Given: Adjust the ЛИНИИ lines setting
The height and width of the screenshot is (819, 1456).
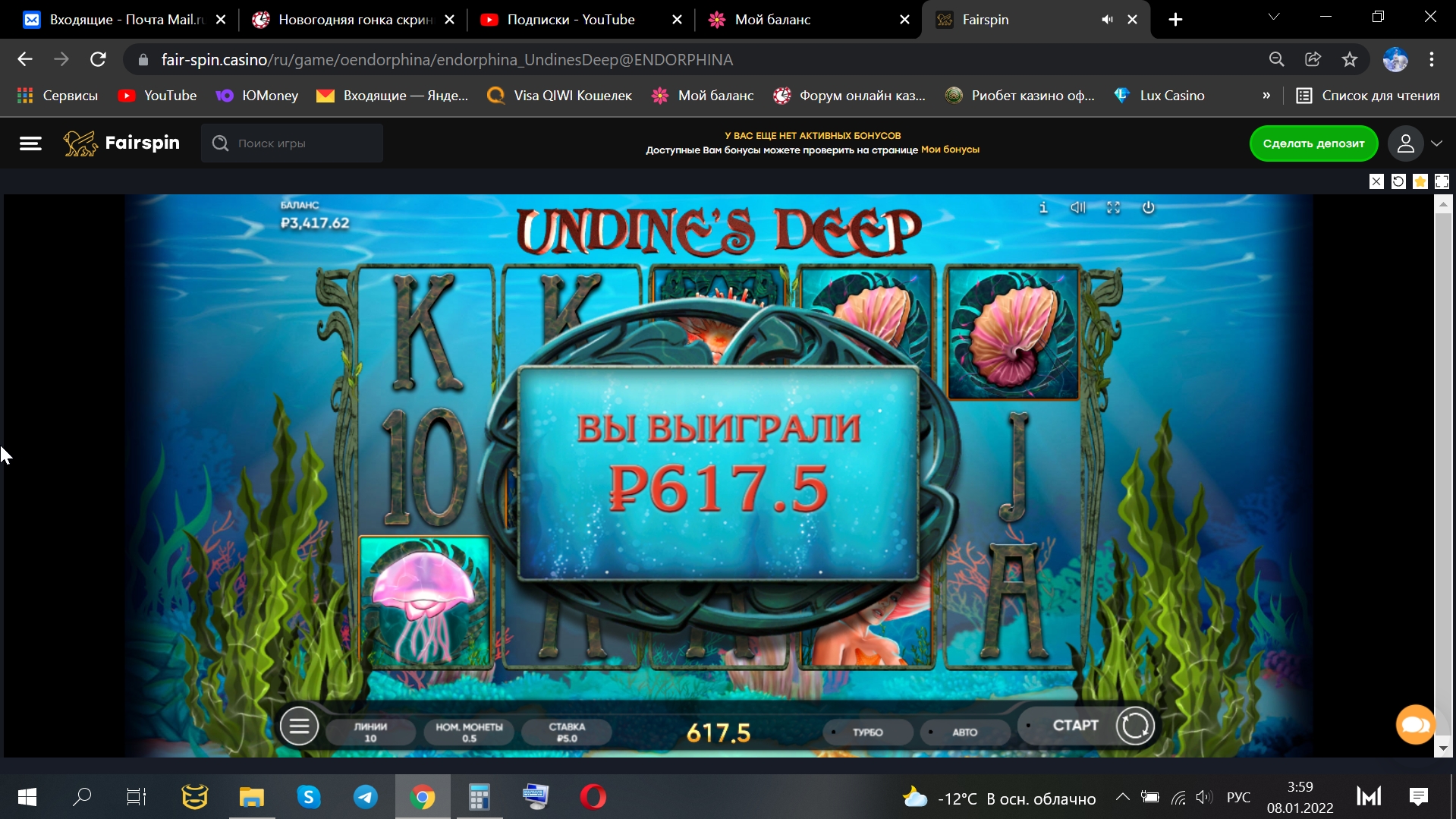Looking at the screenshot, I should coord(370,732).
